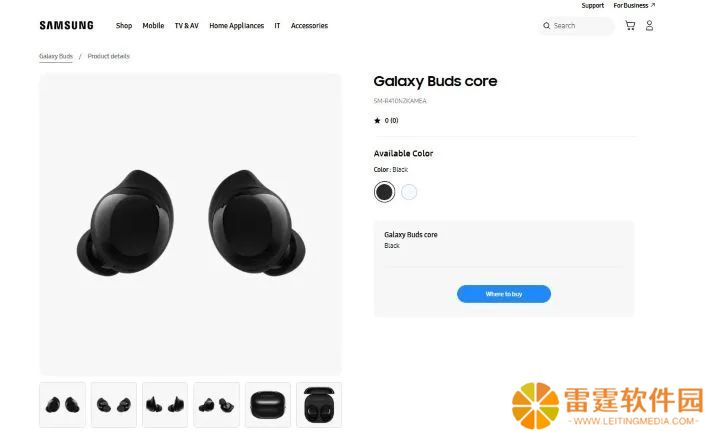Screen dimensions: 708x431
Task: View the closed charging case thumbnail
Action: (x=268, y=405)
